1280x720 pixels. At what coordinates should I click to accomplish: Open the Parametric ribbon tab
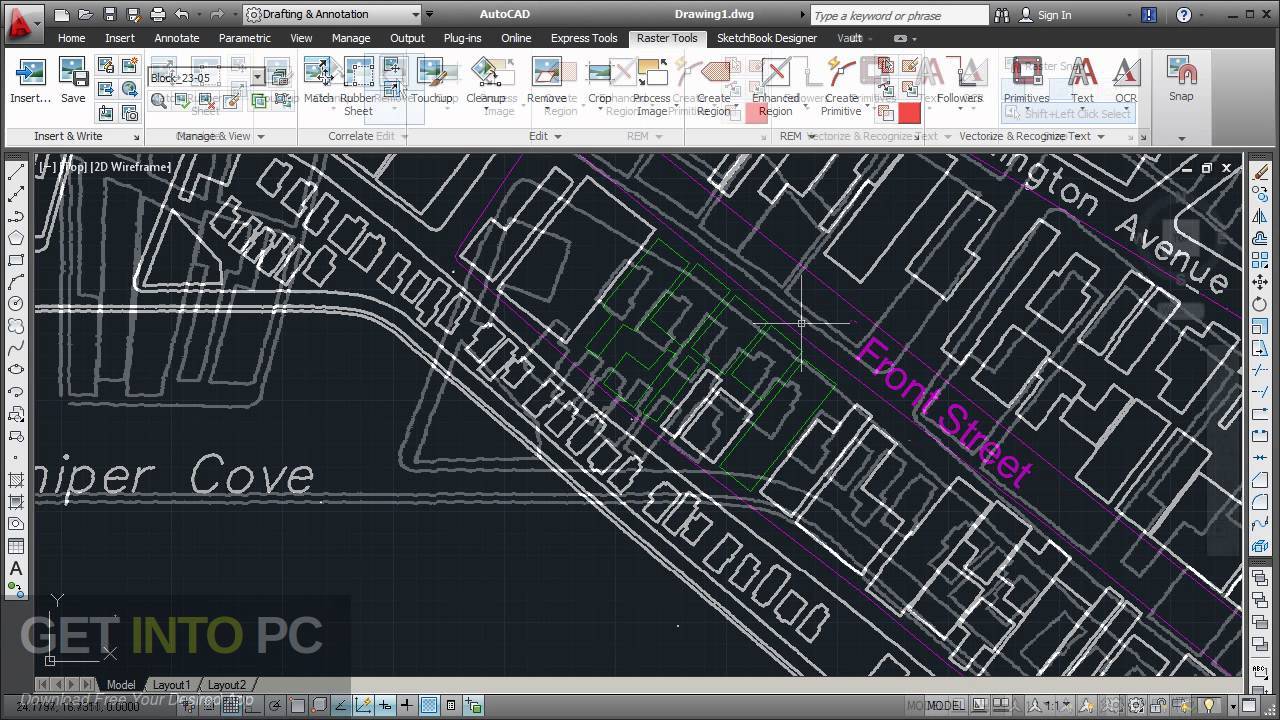coord(244,38)
